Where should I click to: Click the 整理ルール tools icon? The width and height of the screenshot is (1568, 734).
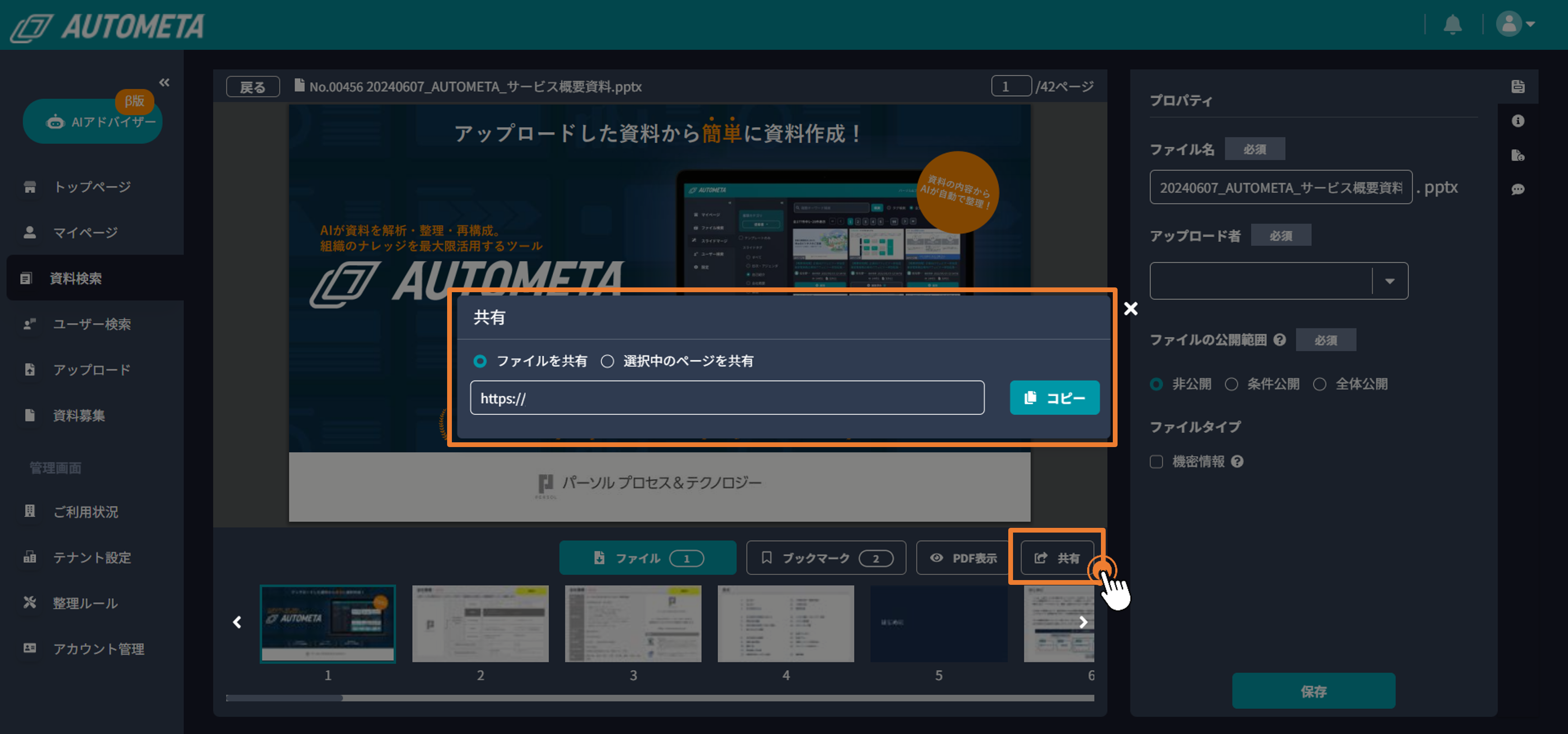[x=30, y=602]
